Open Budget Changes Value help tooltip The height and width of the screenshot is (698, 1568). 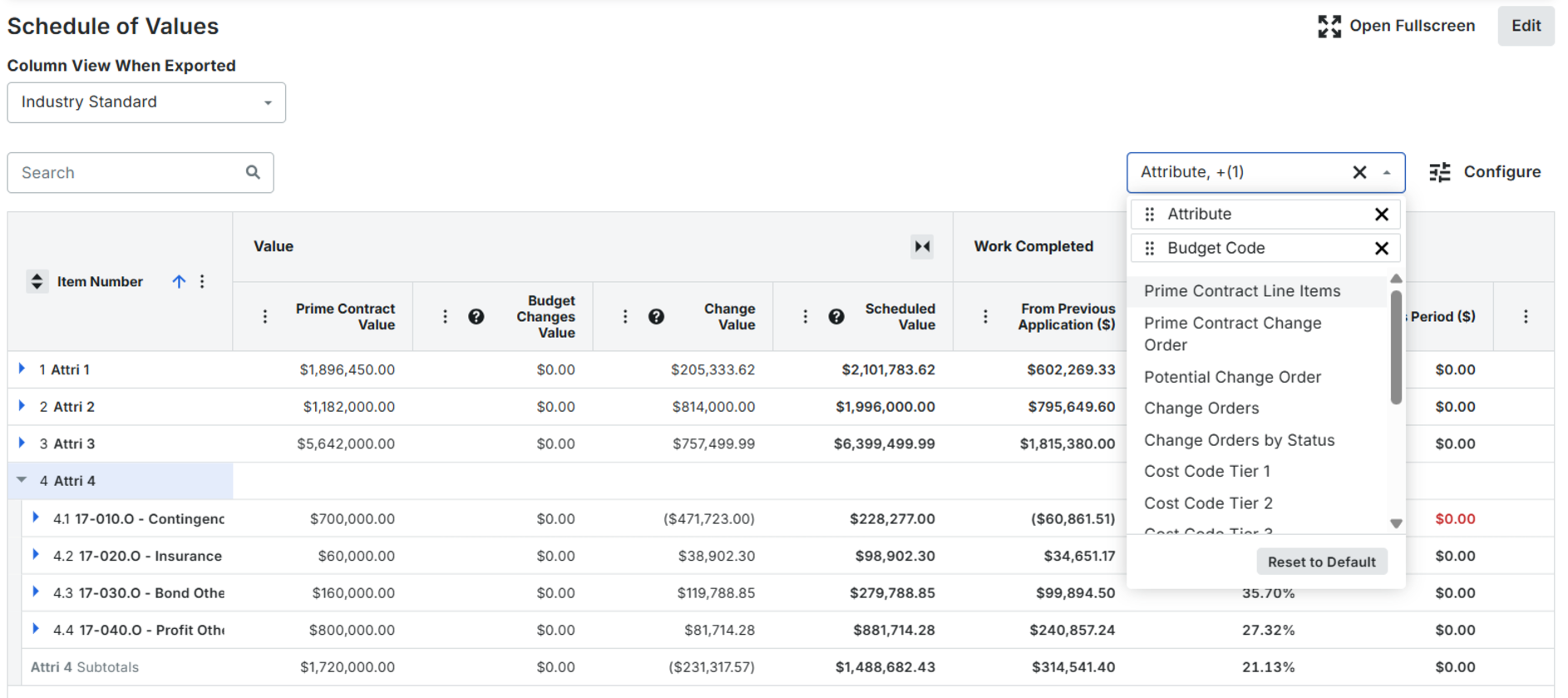[x=476, y=317]
